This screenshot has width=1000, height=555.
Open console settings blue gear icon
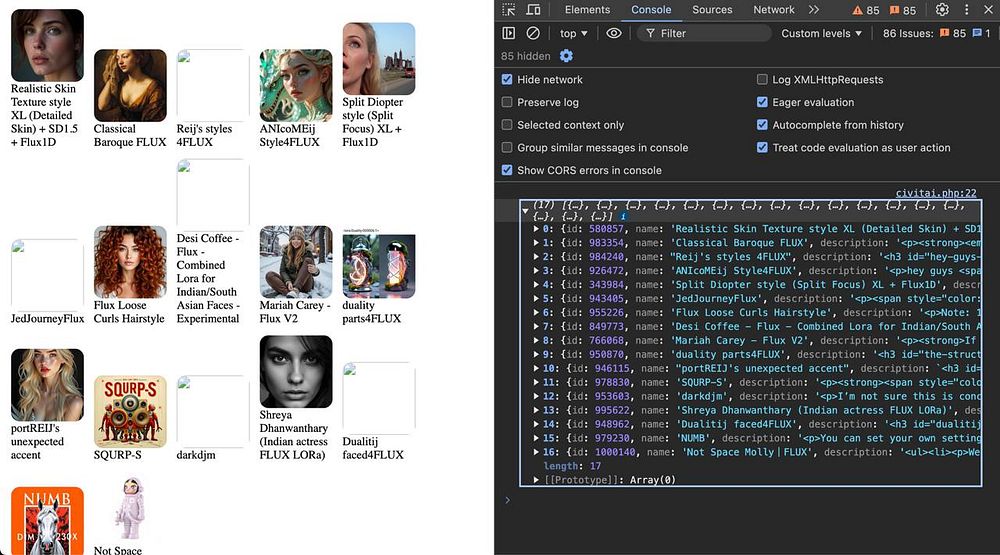566,56
